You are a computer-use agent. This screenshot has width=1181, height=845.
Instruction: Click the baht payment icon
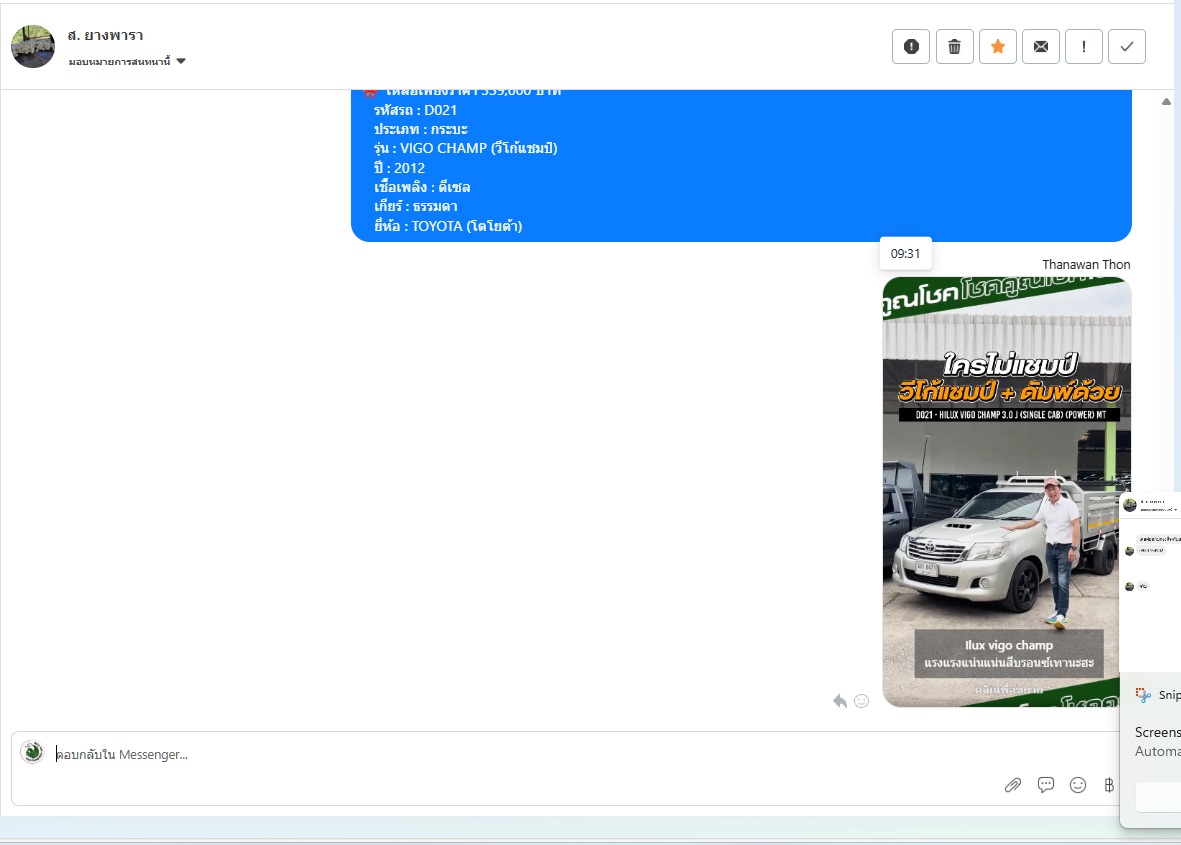(1109, 785)
